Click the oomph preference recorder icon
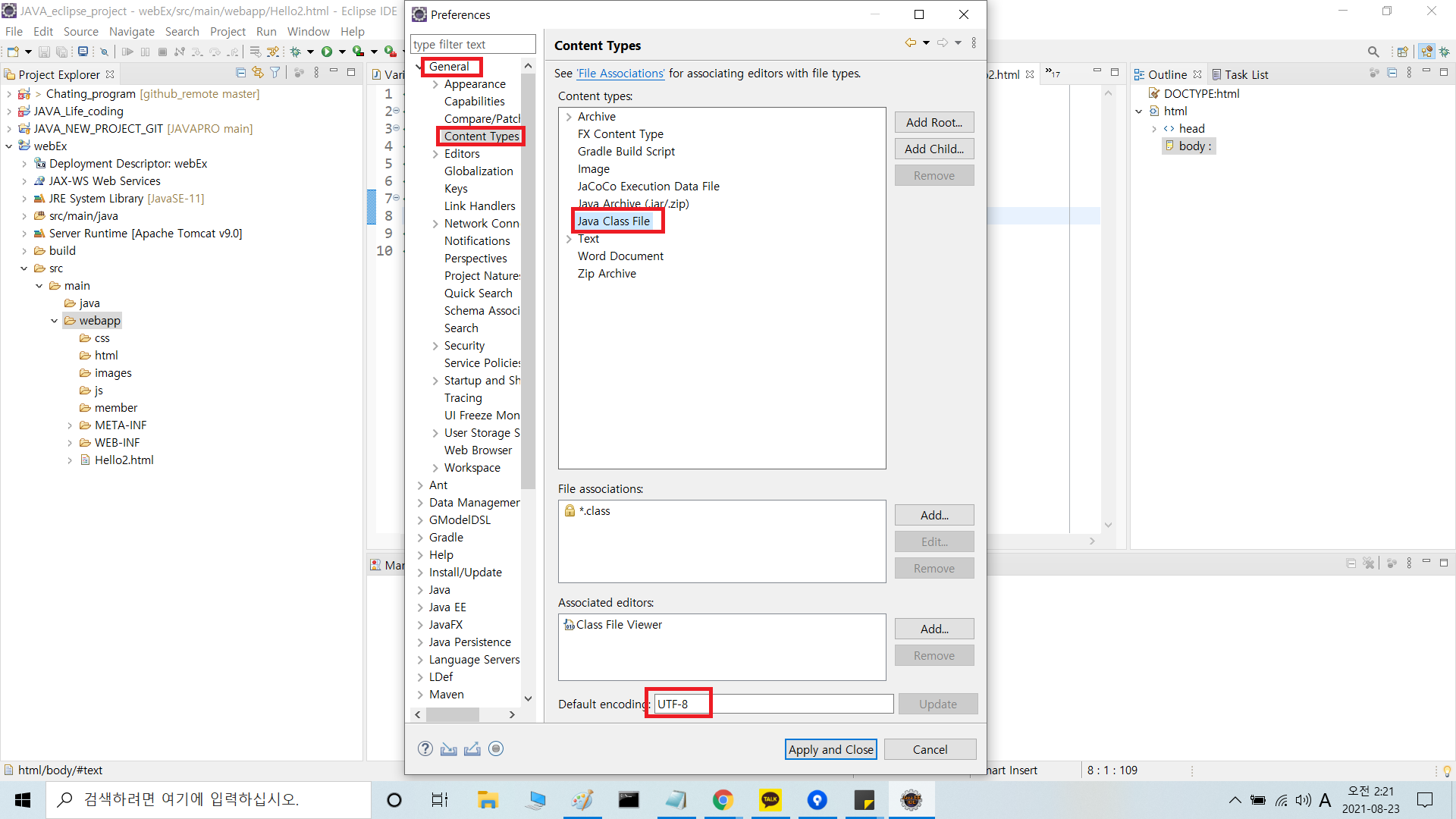Viewport: 1456px width, 819px height. 496,748
